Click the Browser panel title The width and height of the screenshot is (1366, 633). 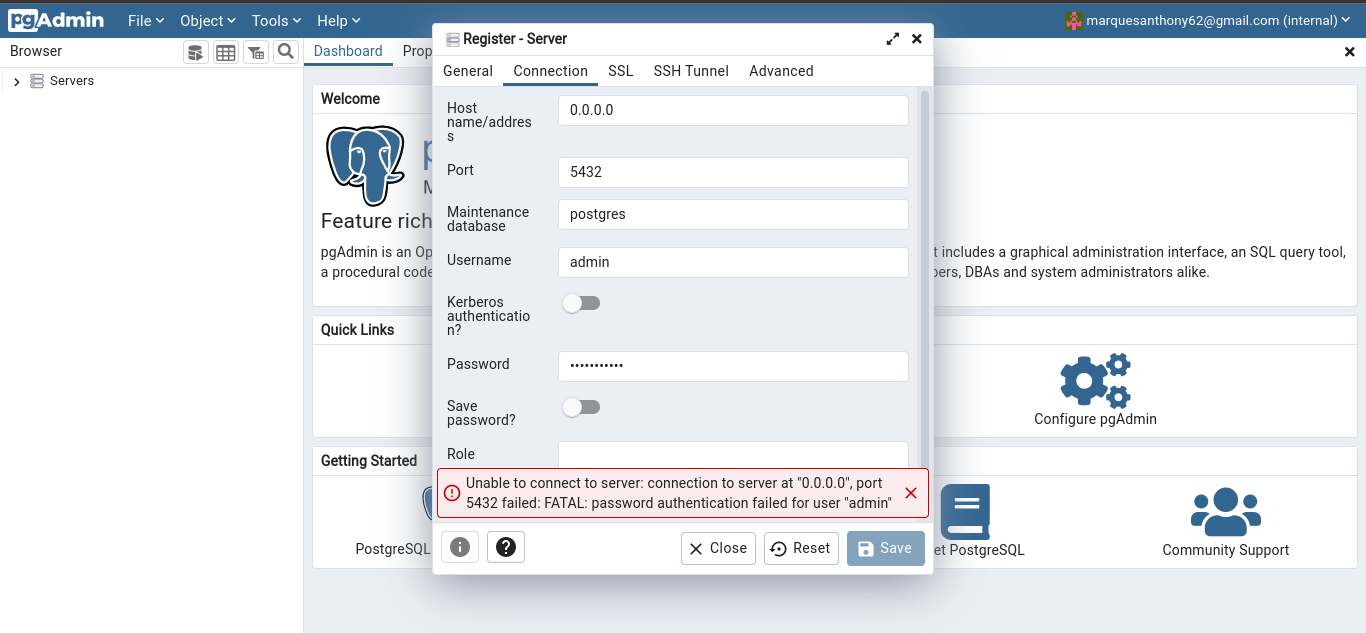point(36,51)
